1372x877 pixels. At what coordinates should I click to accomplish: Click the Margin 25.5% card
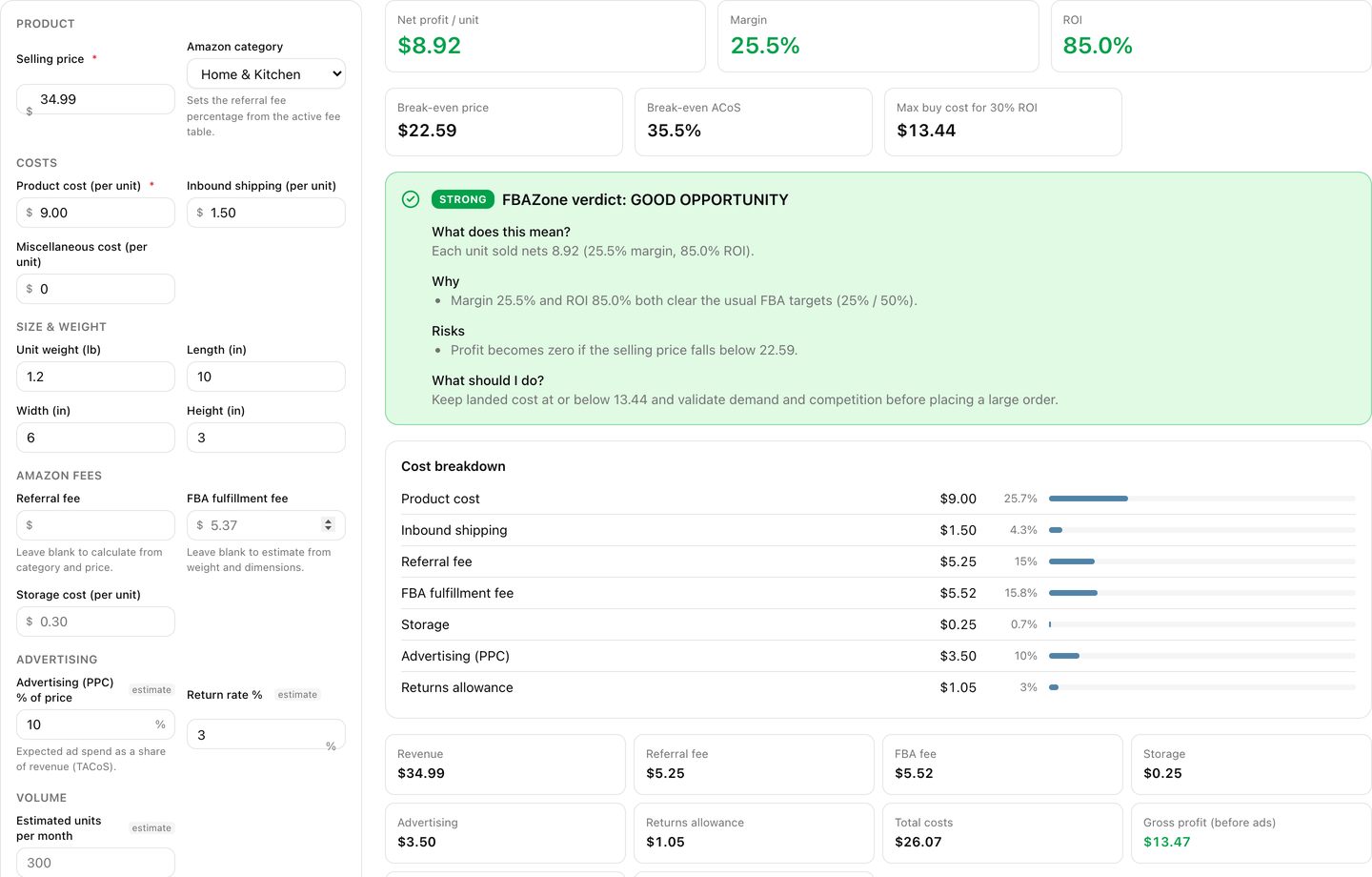[x=878, y=36]
